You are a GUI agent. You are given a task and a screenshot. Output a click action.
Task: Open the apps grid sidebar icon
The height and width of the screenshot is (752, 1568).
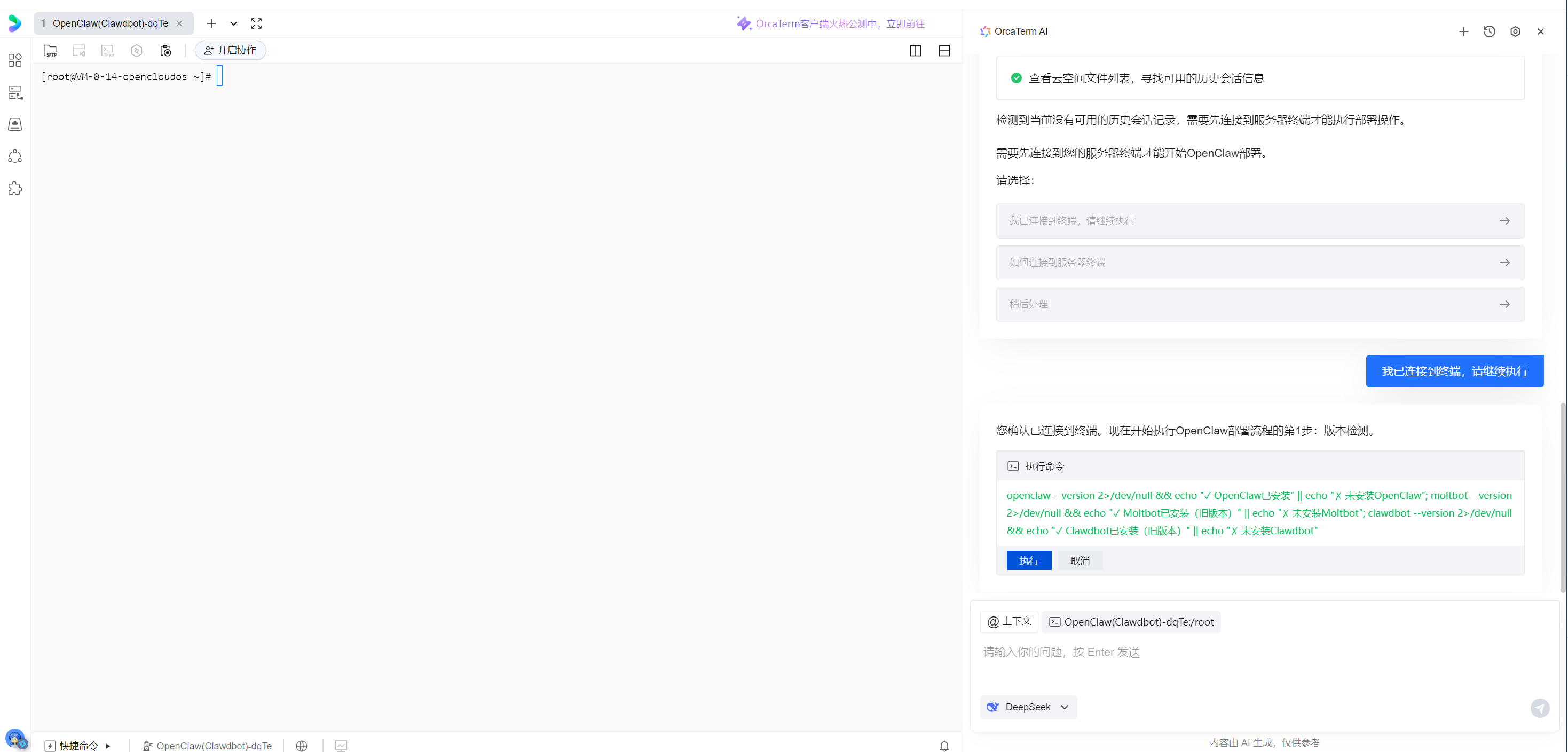coord(15,60)
